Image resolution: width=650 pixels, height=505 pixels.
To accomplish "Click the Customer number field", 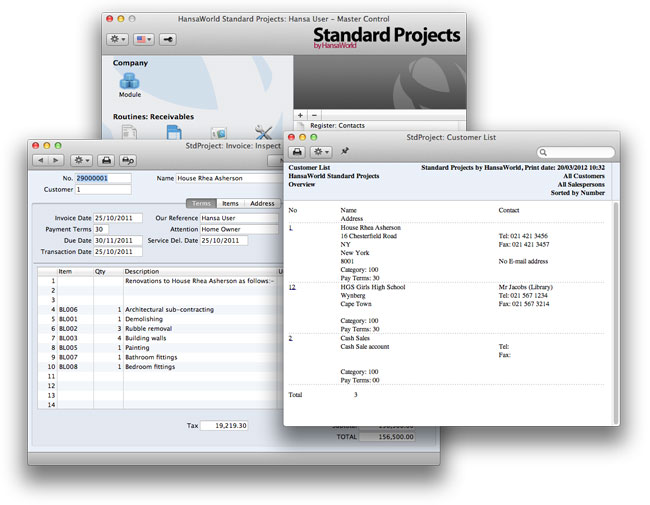I will pos(103,189).
